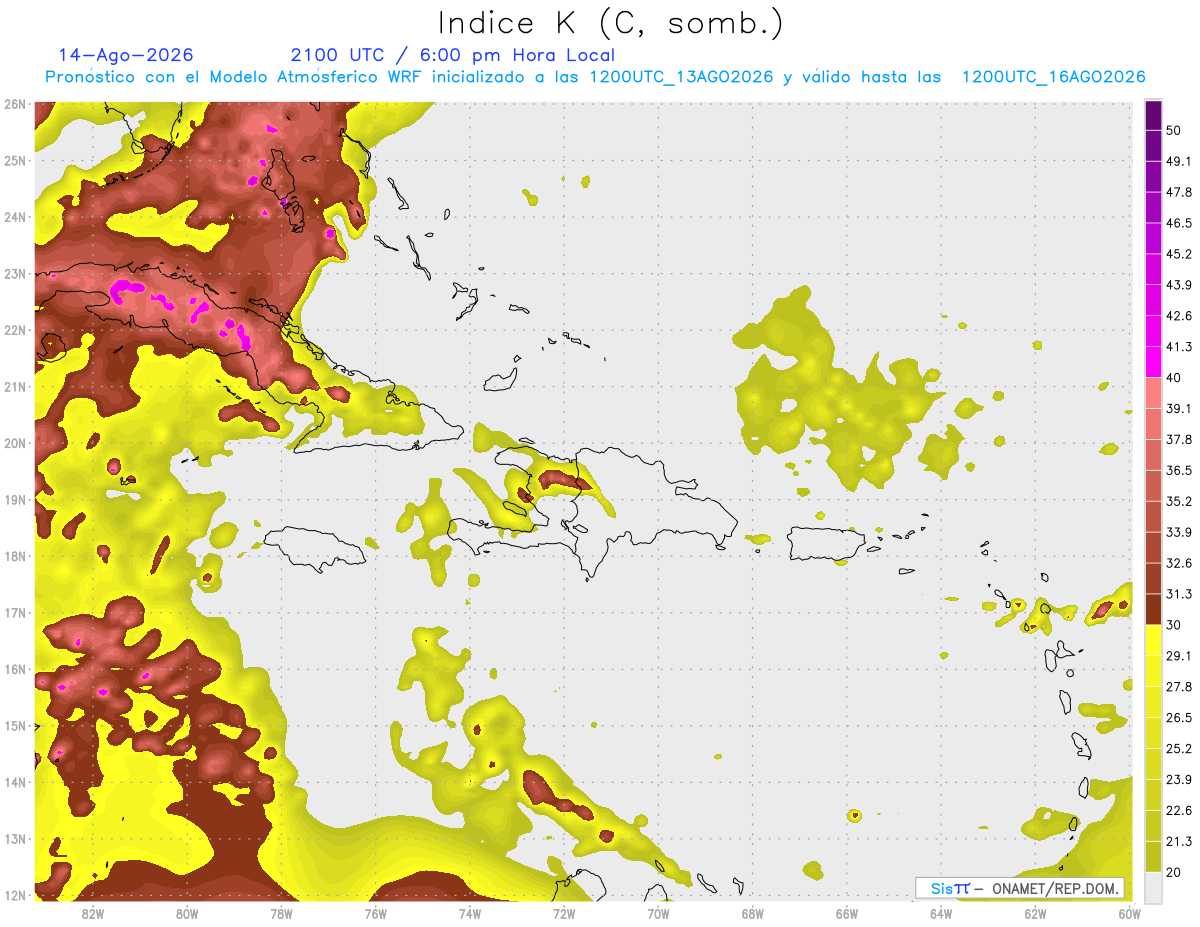
Task: Click the '20N' latitude label
Action: (14, 443)
